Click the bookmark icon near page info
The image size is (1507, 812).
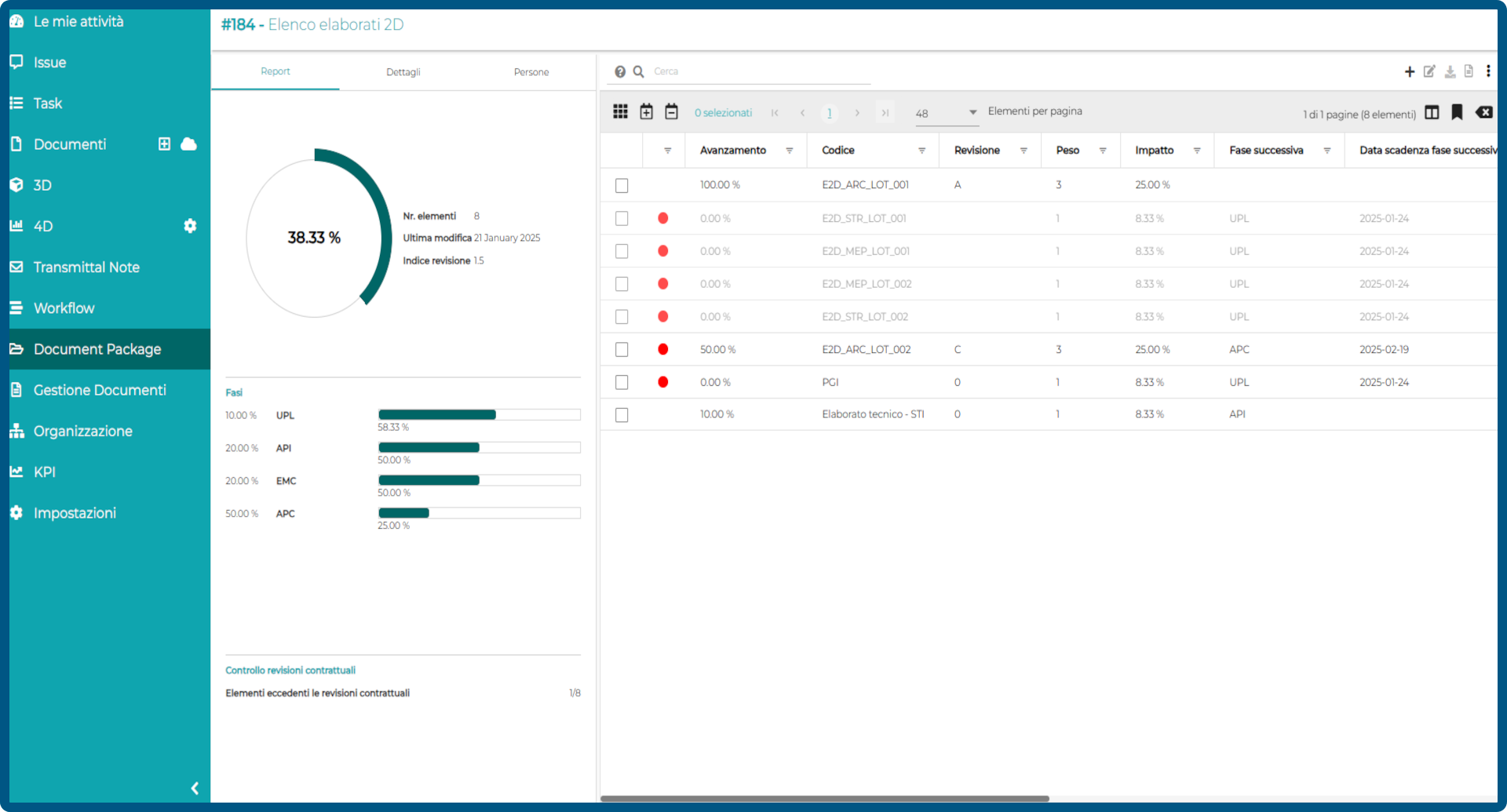coord(1458,113)
